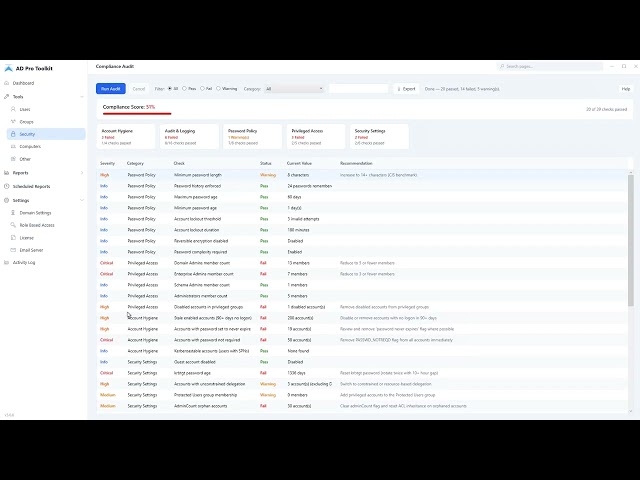Click the Settings gear icon in sidebar

click(7, 200)
